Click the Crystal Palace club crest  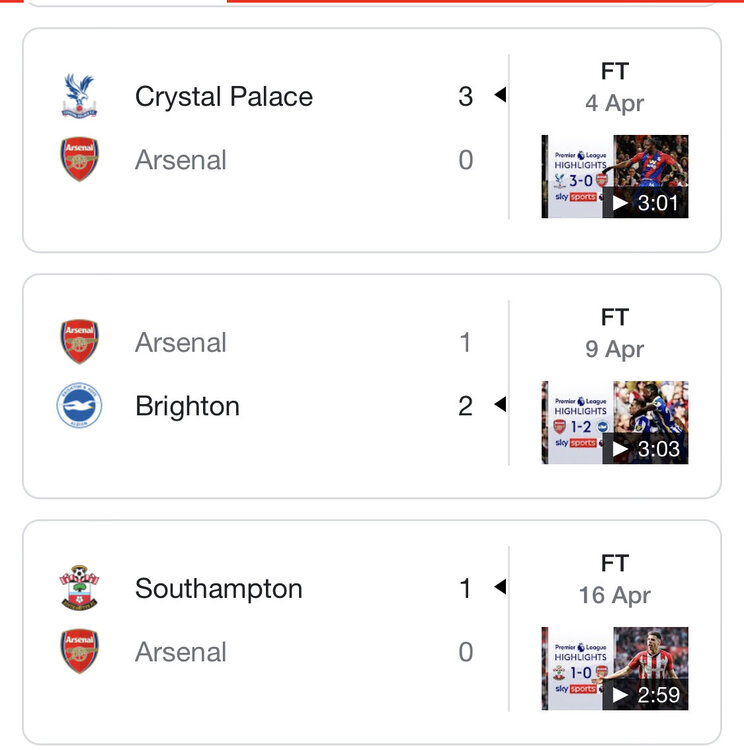tap(79, 96)
